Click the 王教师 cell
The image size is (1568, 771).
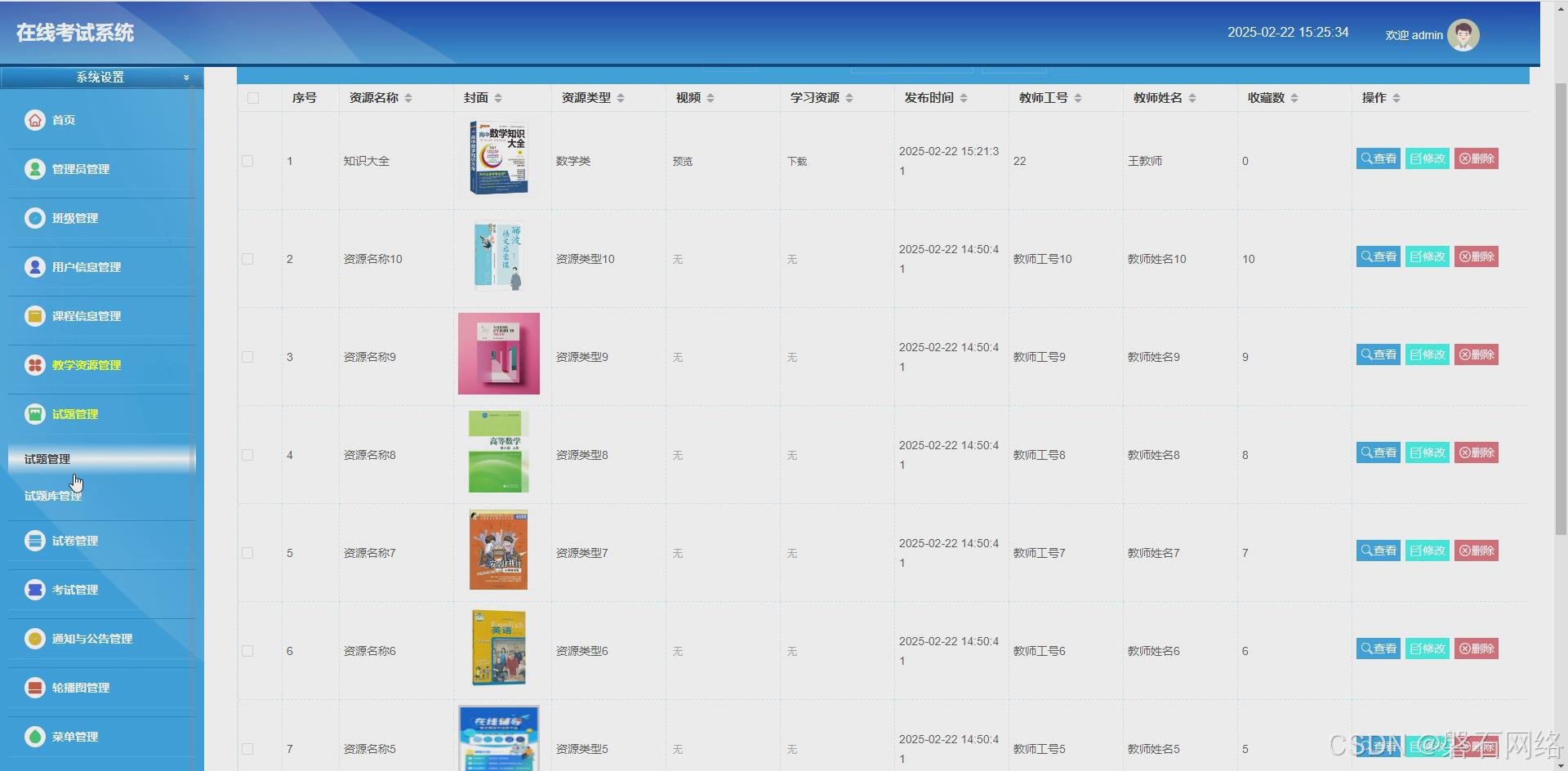(1145, 162)
